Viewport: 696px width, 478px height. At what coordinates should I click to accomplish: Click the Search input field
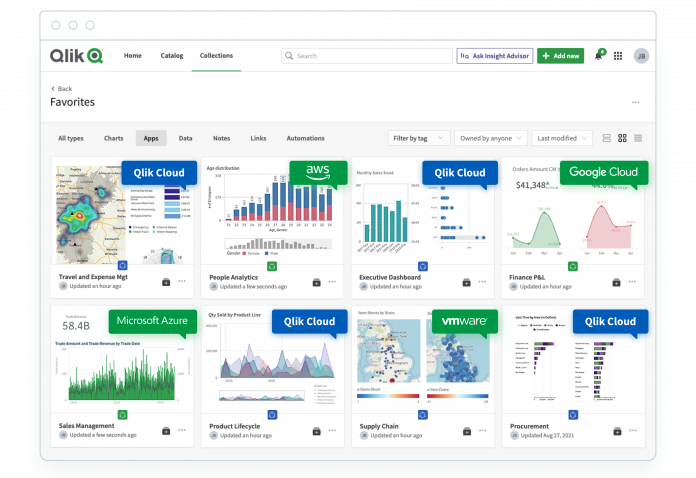(367, 56)
